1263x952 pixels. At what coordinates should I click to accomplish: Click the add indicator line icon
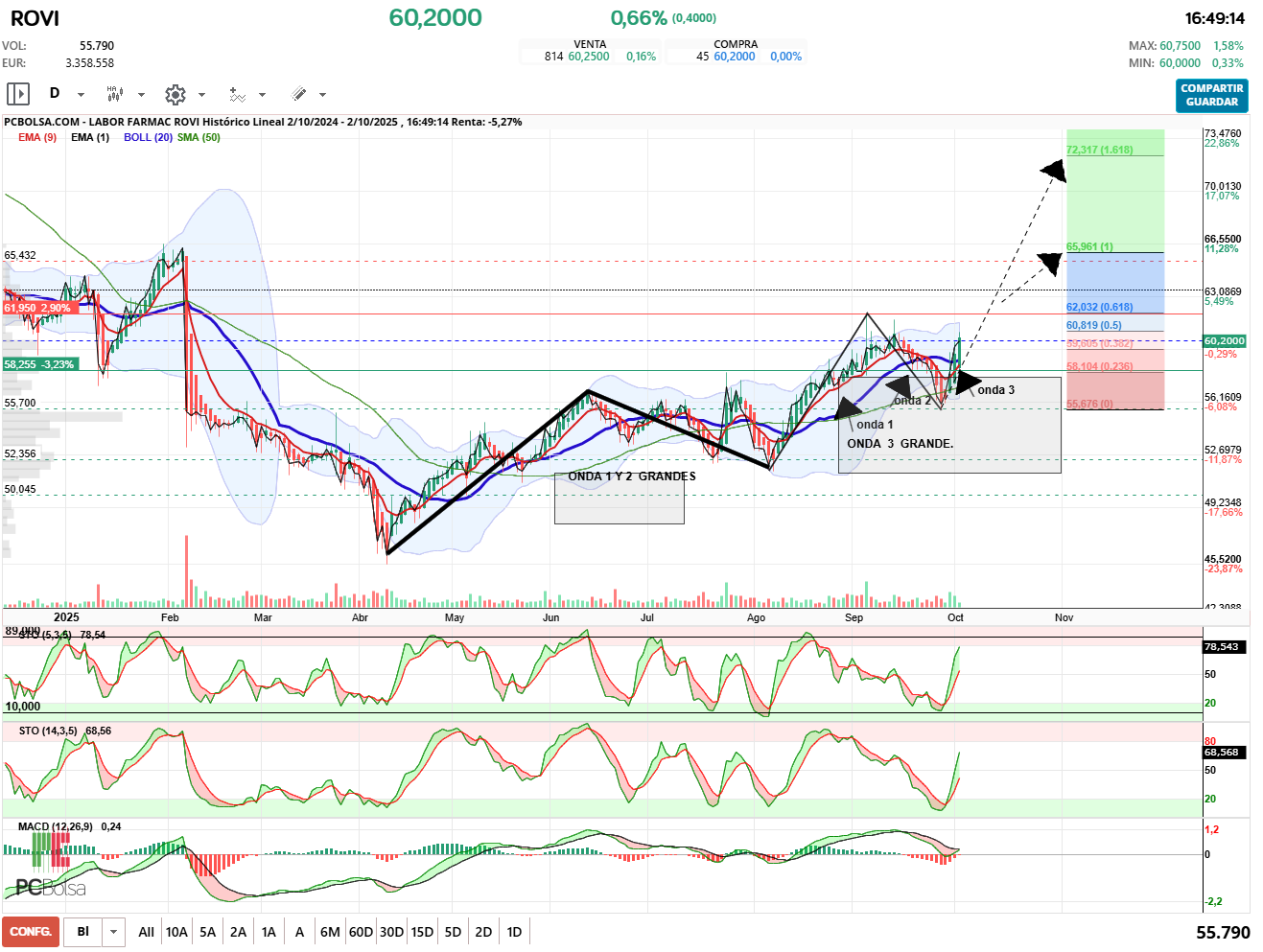click(x=237, y=94)
